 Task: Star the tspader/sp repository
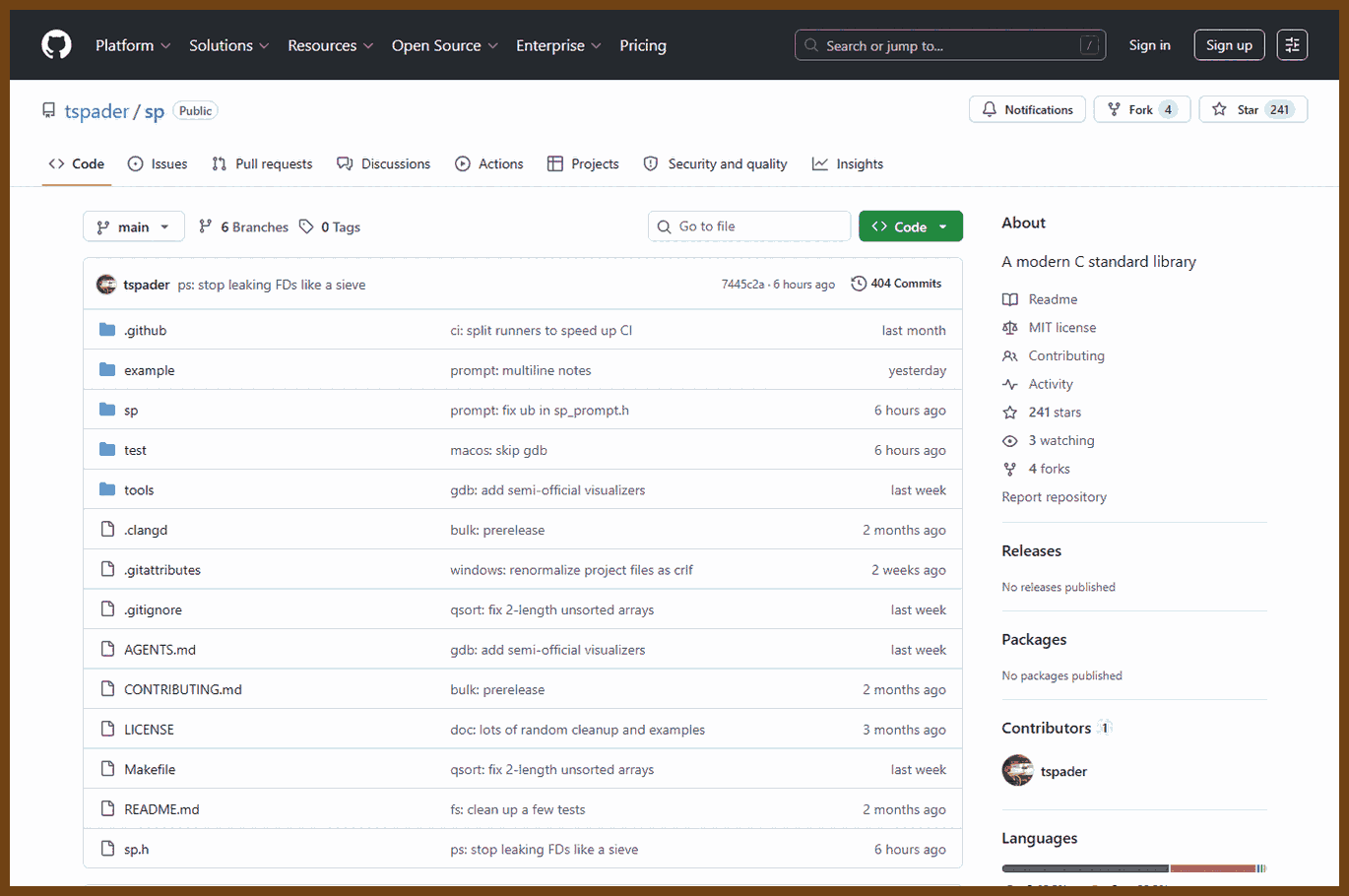click(x=1253, y=109)
